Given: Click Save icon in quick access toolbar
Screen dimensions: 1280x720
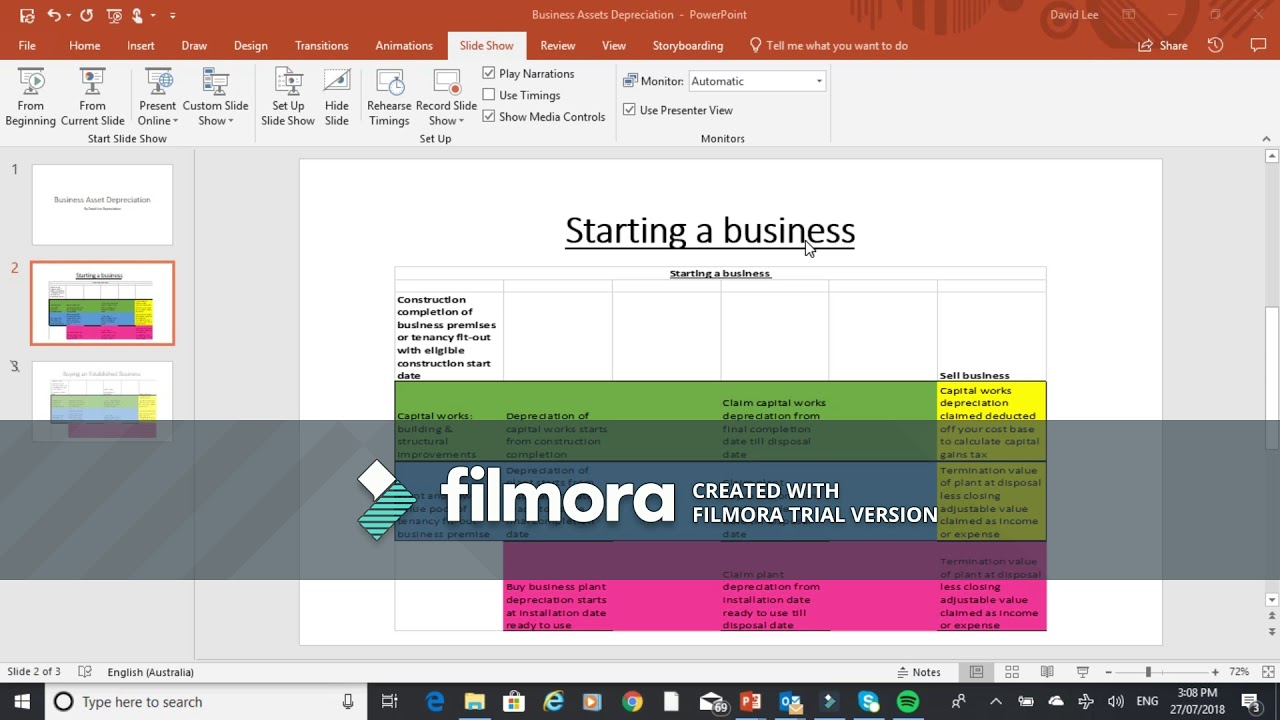Looking at the screenshot, I should (27, 15).
